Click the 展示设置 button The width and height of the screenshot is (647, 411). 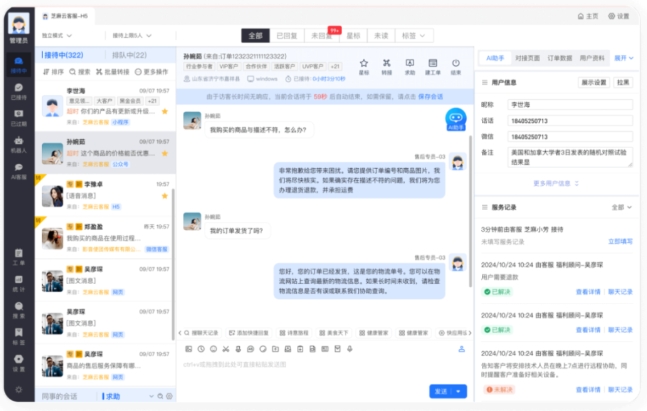click(594, 83)
